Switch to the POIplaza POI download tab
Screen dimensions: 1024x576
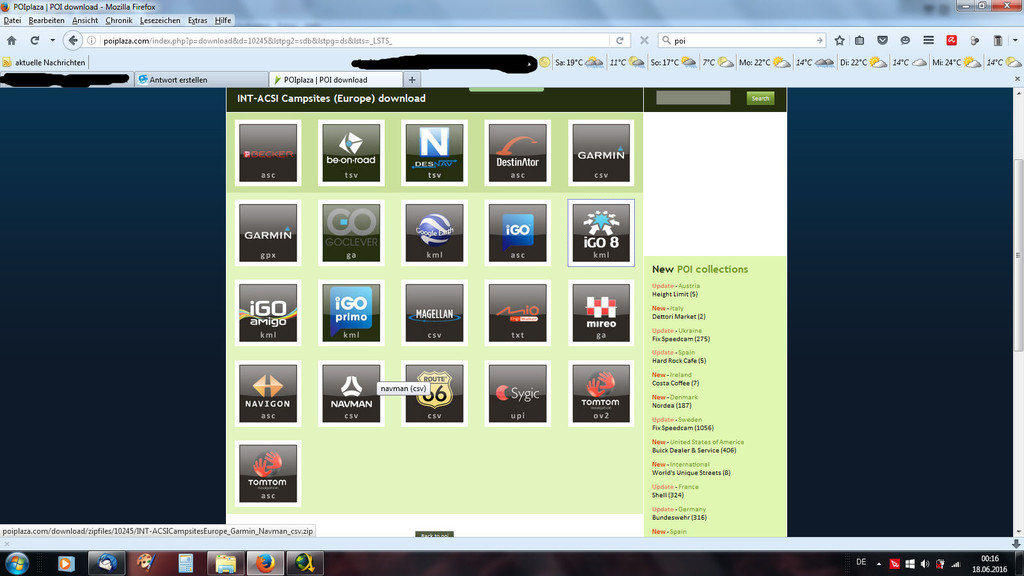pyautogui.click(x=336, y=80)
